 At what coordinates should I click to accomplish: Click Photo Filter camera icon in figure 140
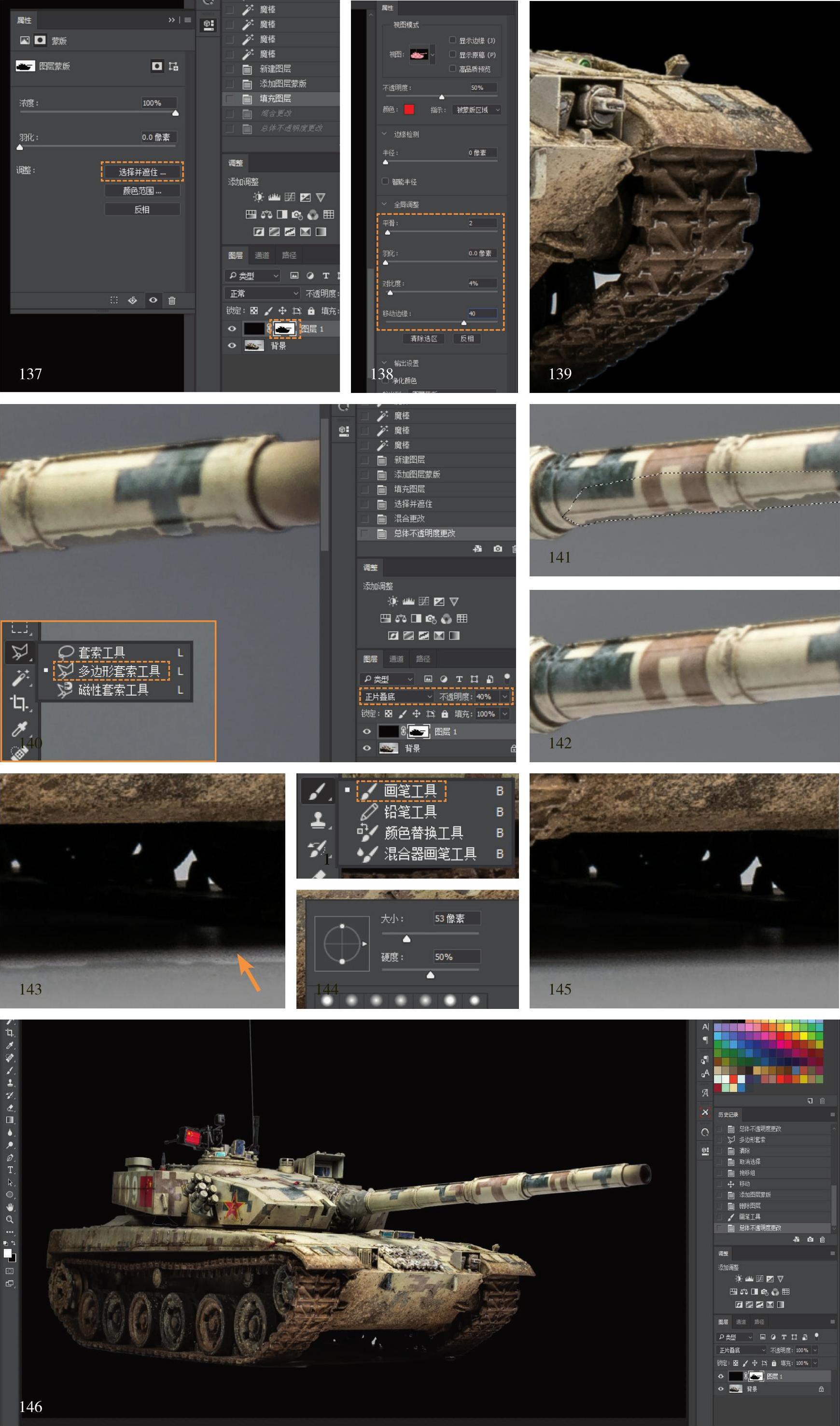tap(431, 618)
